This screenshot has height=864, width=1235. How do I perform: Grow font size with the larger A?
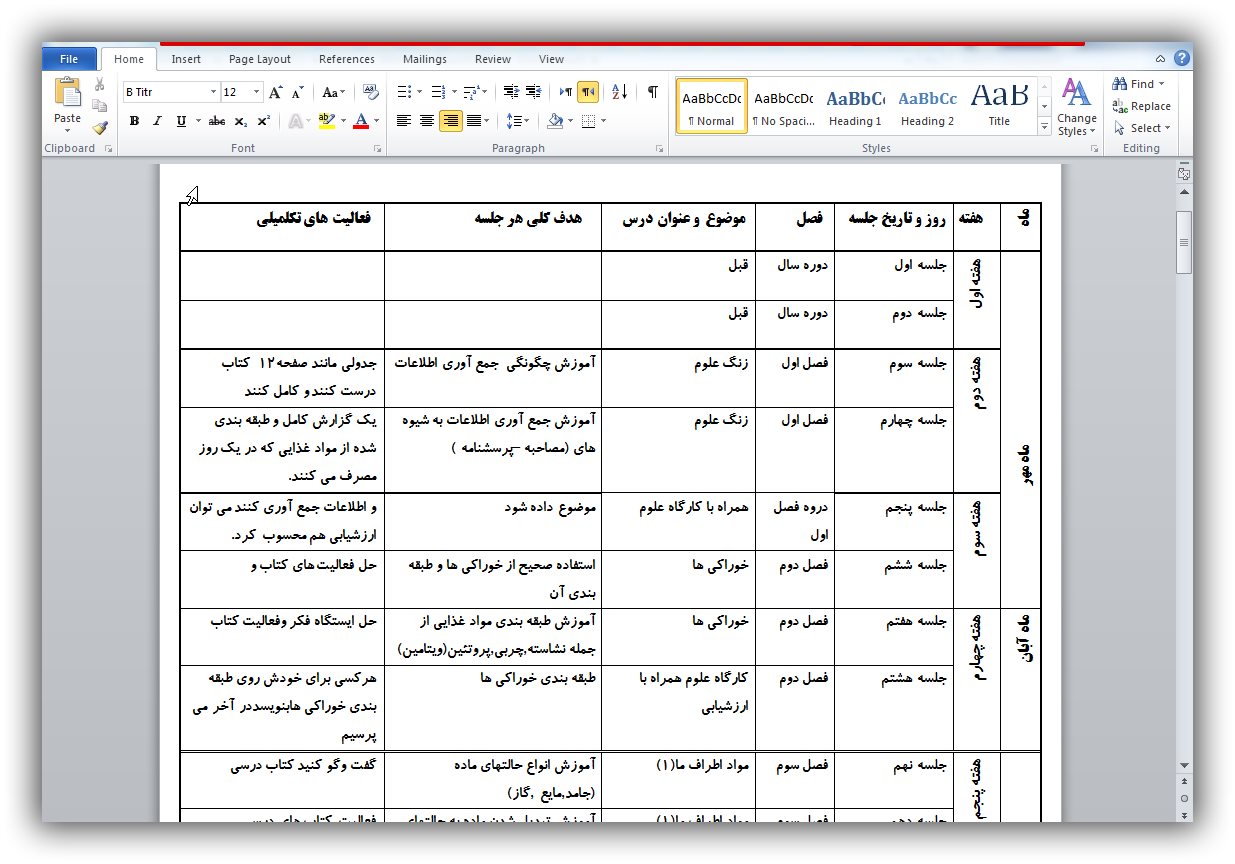(277, 92)
